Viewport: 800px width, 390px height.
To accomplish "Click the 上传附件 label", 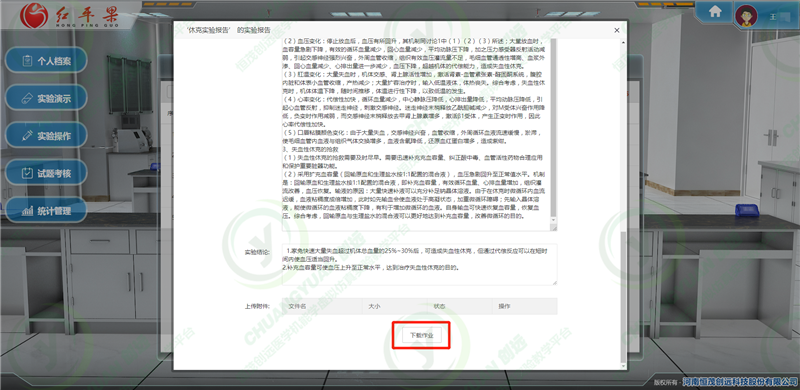I will 257,306.
